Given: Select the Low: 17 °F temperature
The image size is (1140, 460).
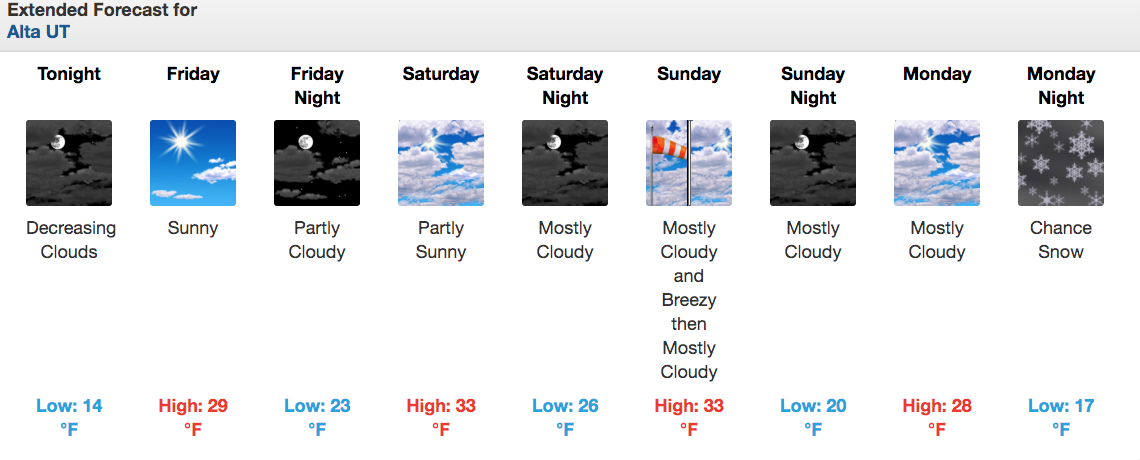Looking at the screenshot, I should [1061, 418].
